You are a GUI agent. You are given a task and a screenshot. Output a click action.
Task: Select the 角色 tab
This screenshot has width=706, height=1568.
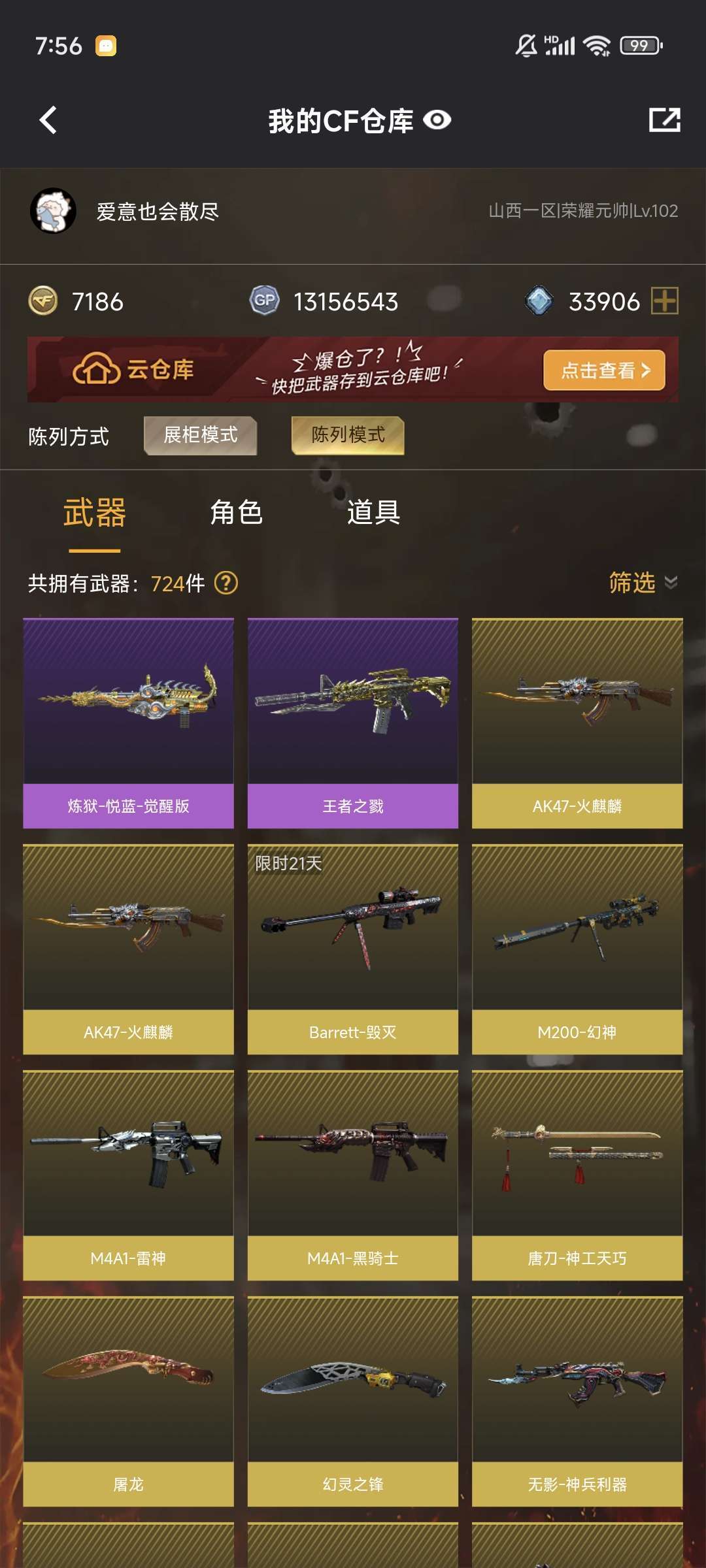coord(237,512)
